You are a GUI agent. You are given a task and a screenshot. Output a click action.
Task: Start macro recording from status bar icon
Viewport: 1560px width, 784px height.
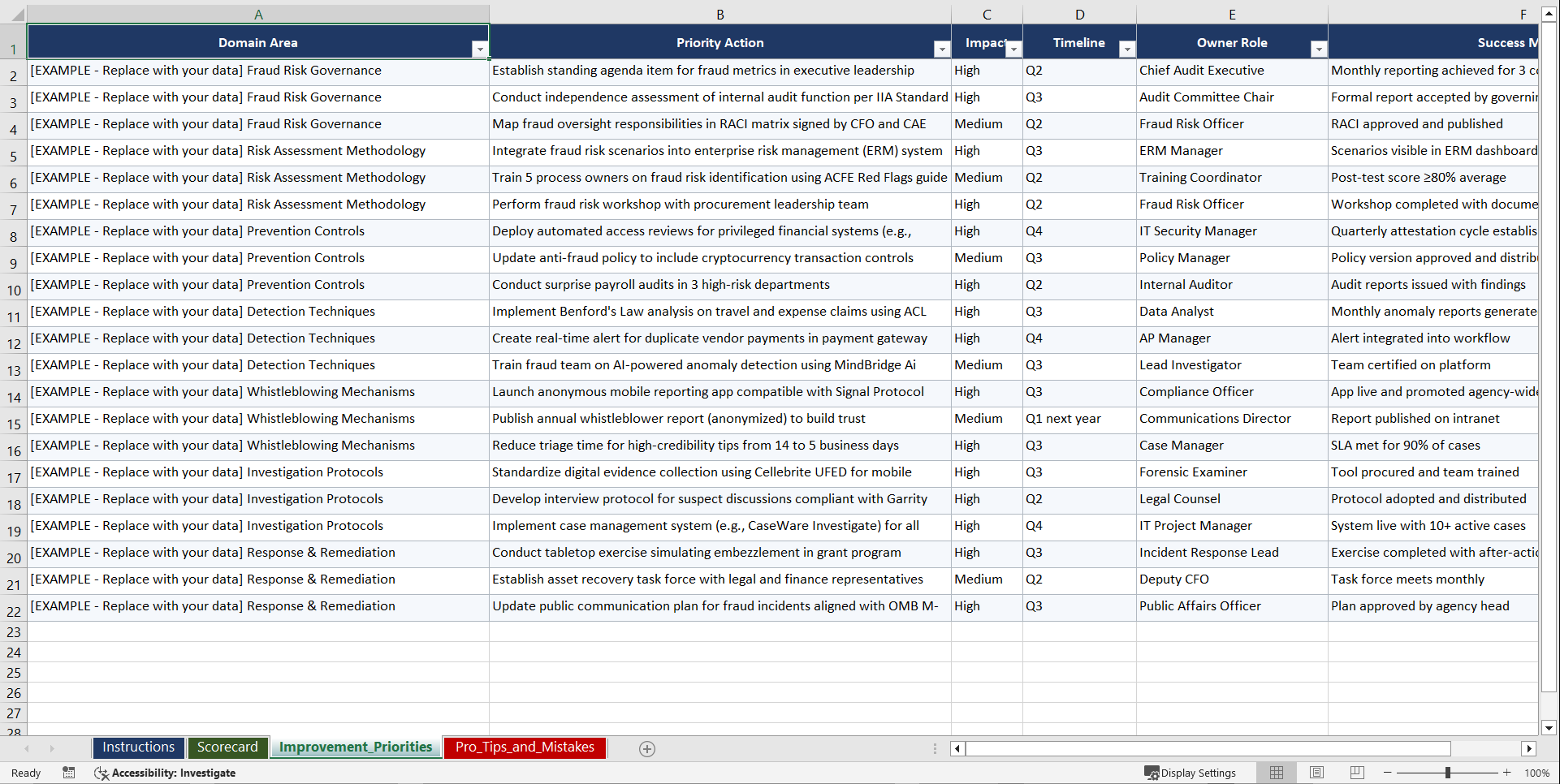[69, 773]
